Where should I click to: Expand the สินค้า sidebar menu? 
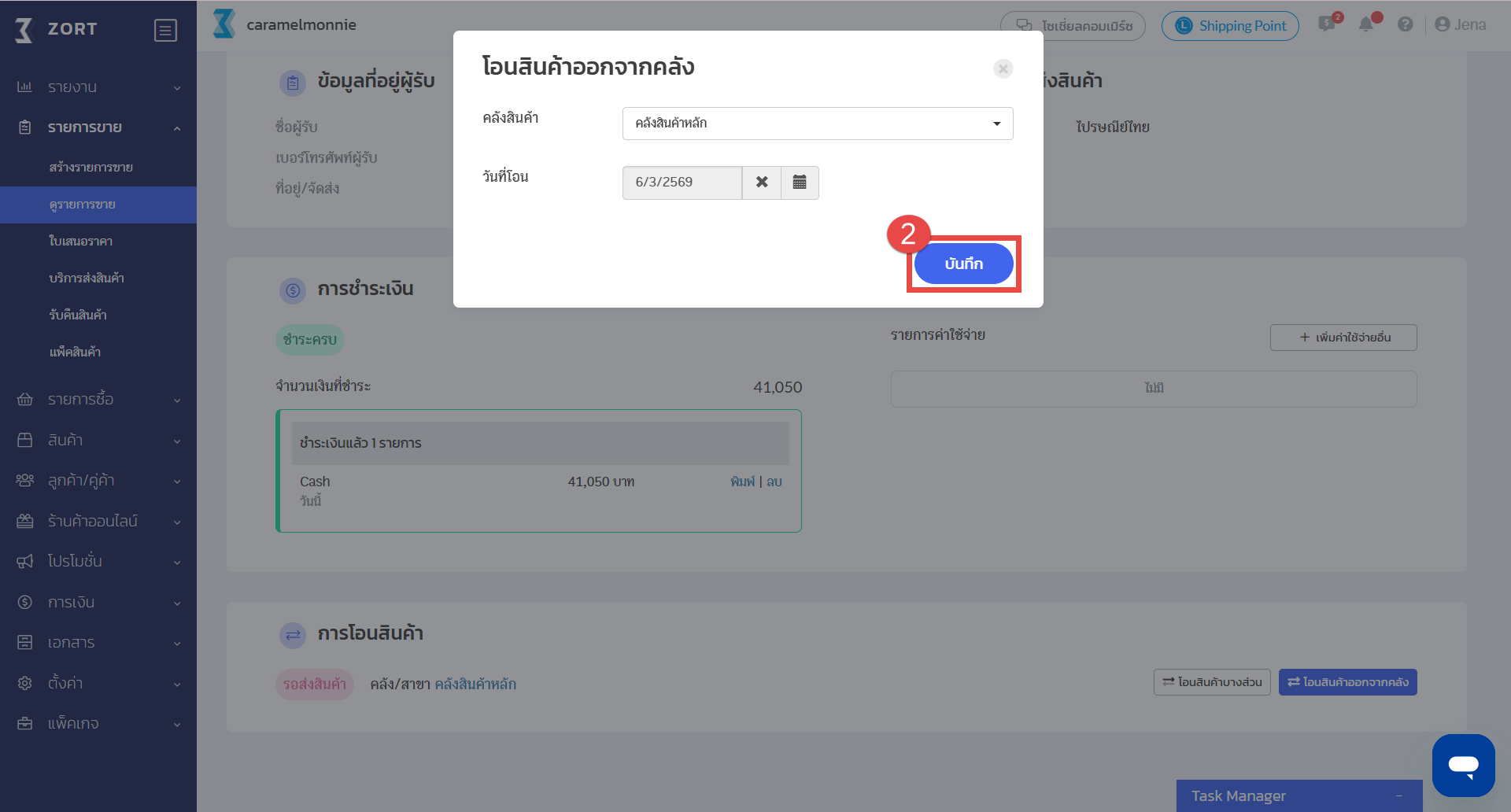point(98,441)
